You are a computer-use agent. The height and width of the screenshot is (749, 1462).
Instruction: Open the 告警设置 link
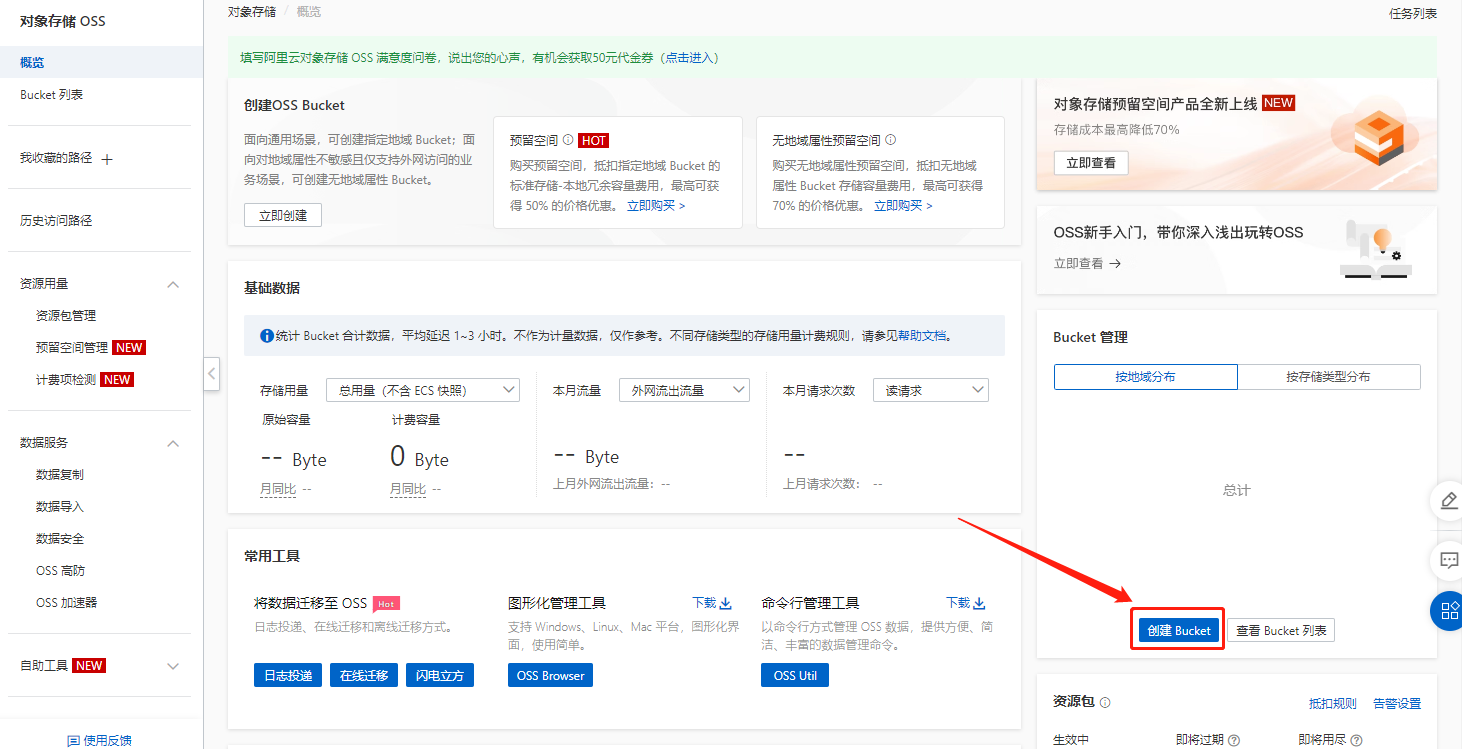(1397, 704)
